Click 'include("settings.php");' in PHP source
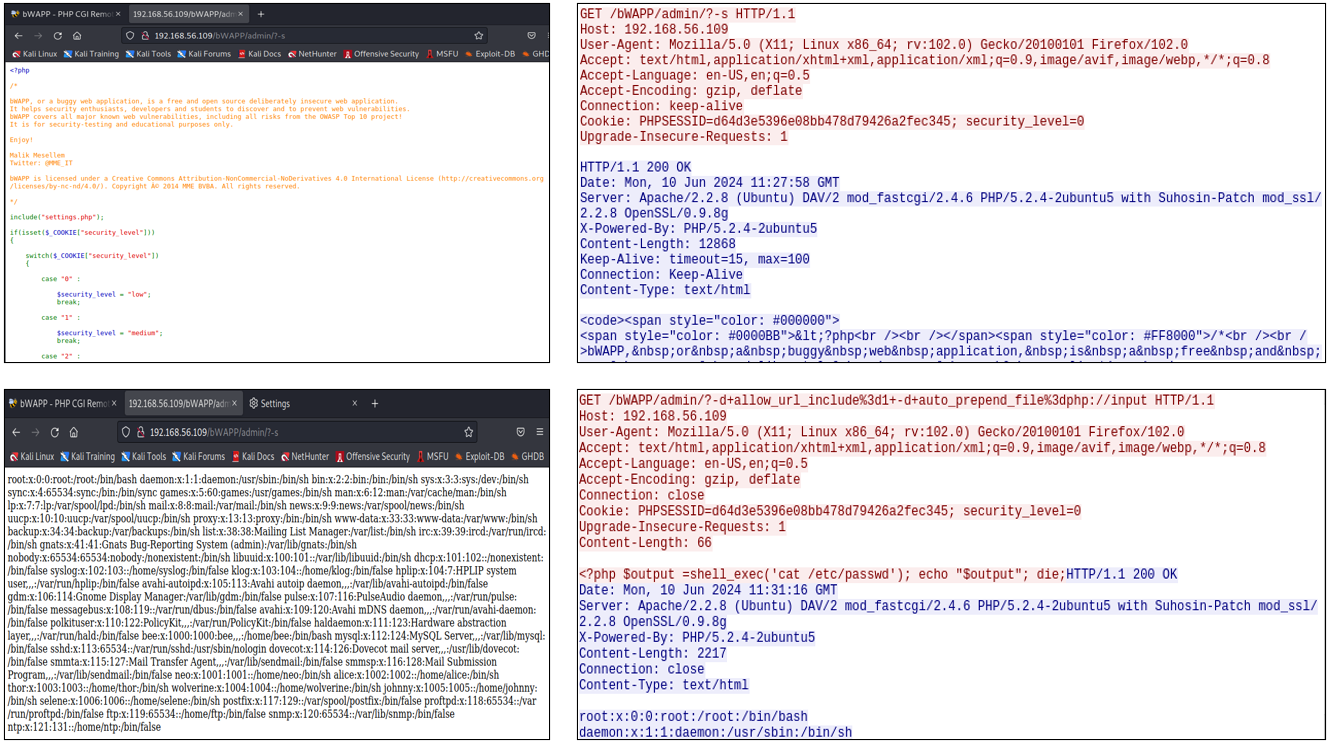1332x744 pixels. [56, 217]
